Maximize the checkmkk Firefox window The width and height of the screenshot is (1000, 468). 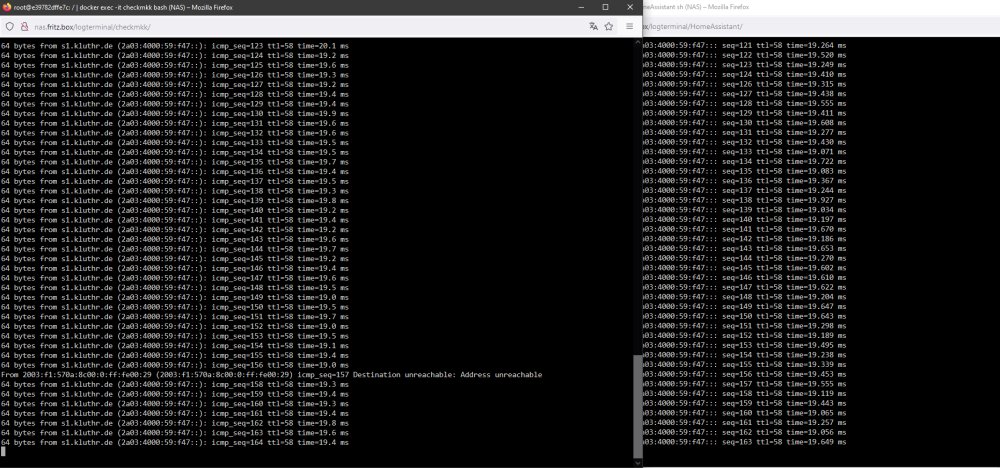click(605, 7)
